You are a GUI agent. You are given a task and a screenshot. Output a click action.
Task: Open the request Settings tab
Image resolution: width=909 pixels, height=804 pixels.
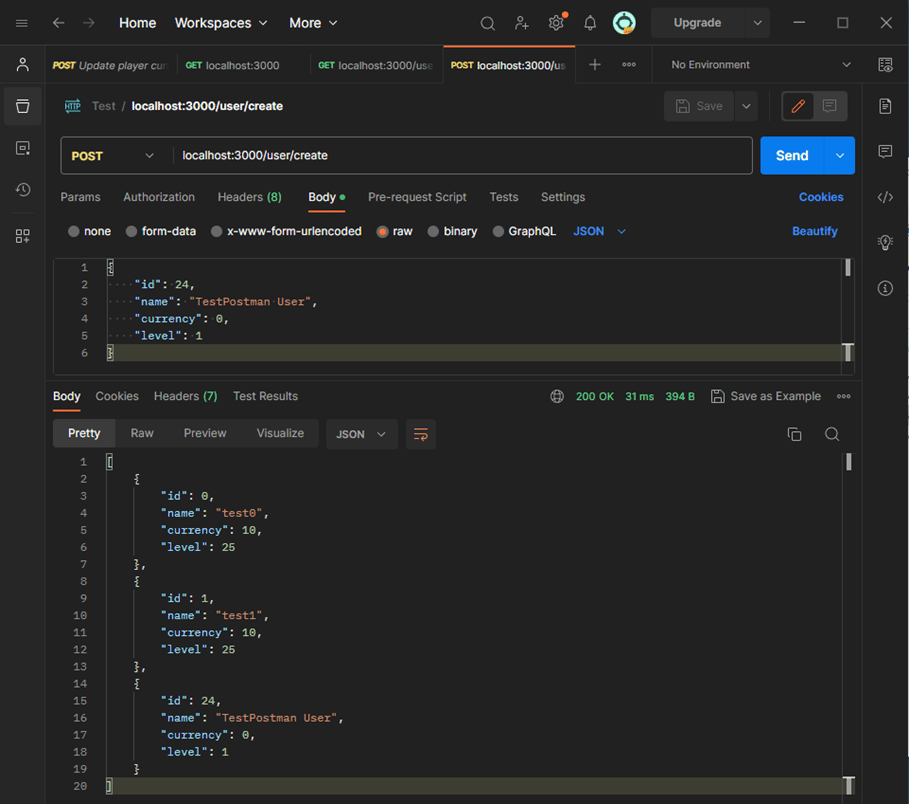[x=563, y=197]
